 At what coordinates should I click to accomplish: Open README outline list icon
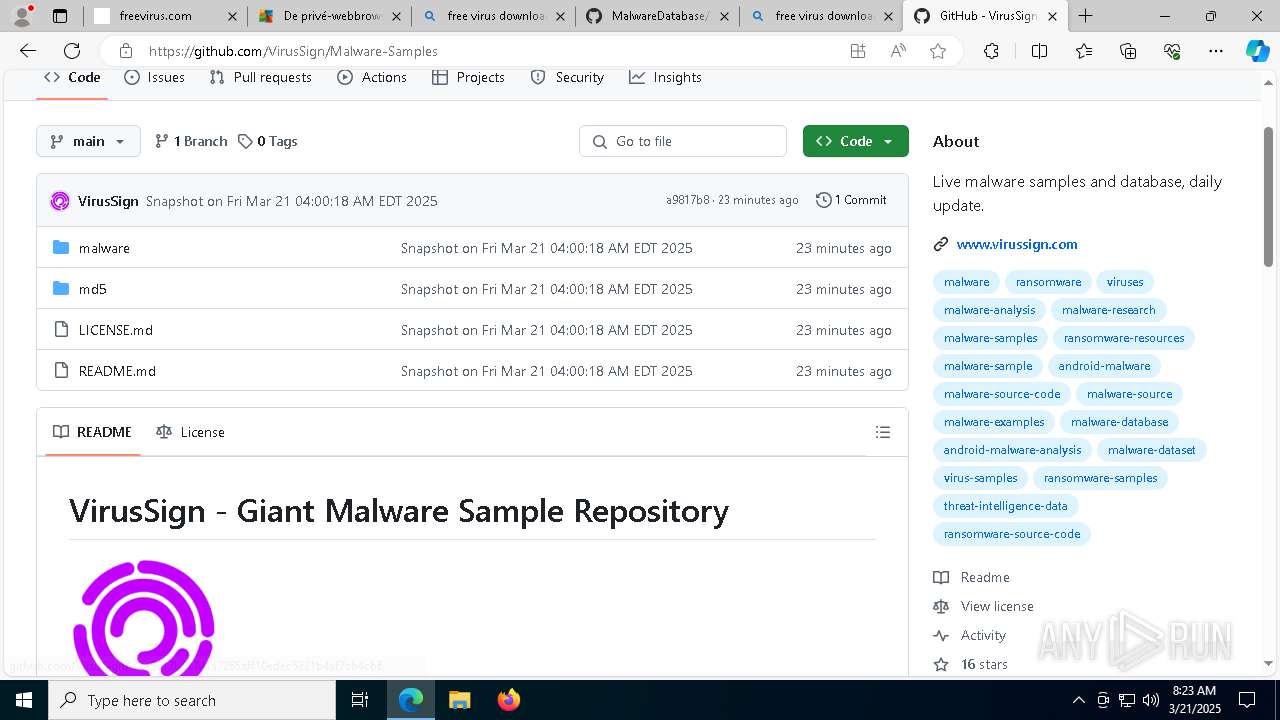(883, 432)
